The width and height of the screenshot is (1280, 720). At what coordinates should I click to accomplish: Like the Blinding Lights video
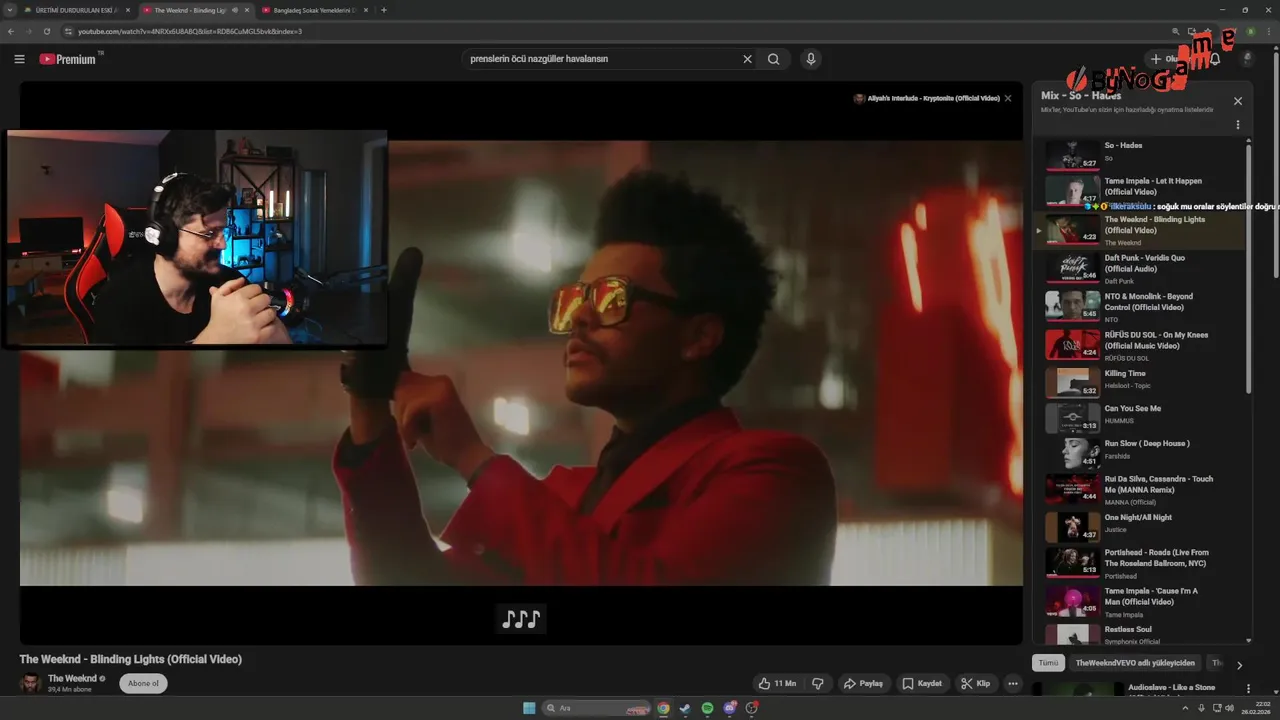click(x=777, y=684)
